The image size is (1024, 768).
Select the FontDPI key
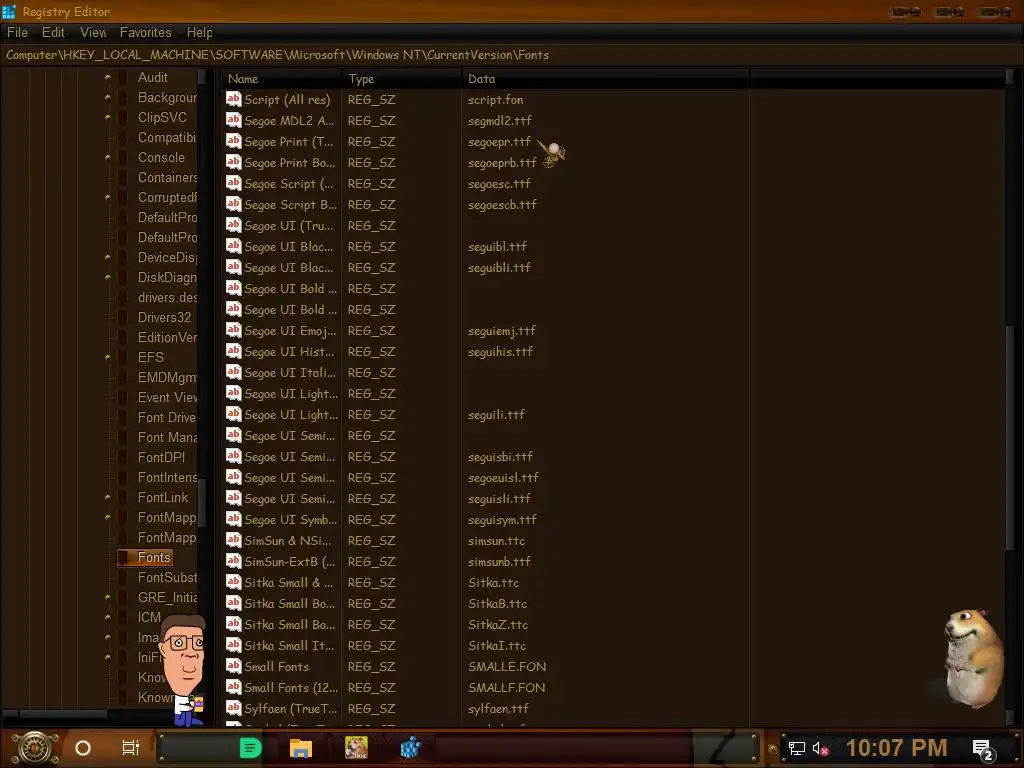(161, 457)
